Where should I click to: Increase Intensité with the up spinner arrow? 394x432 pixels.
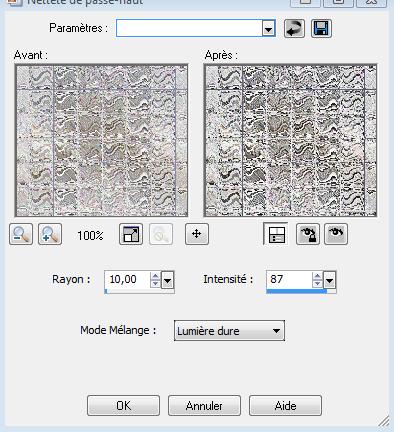[x=317, y=276]
